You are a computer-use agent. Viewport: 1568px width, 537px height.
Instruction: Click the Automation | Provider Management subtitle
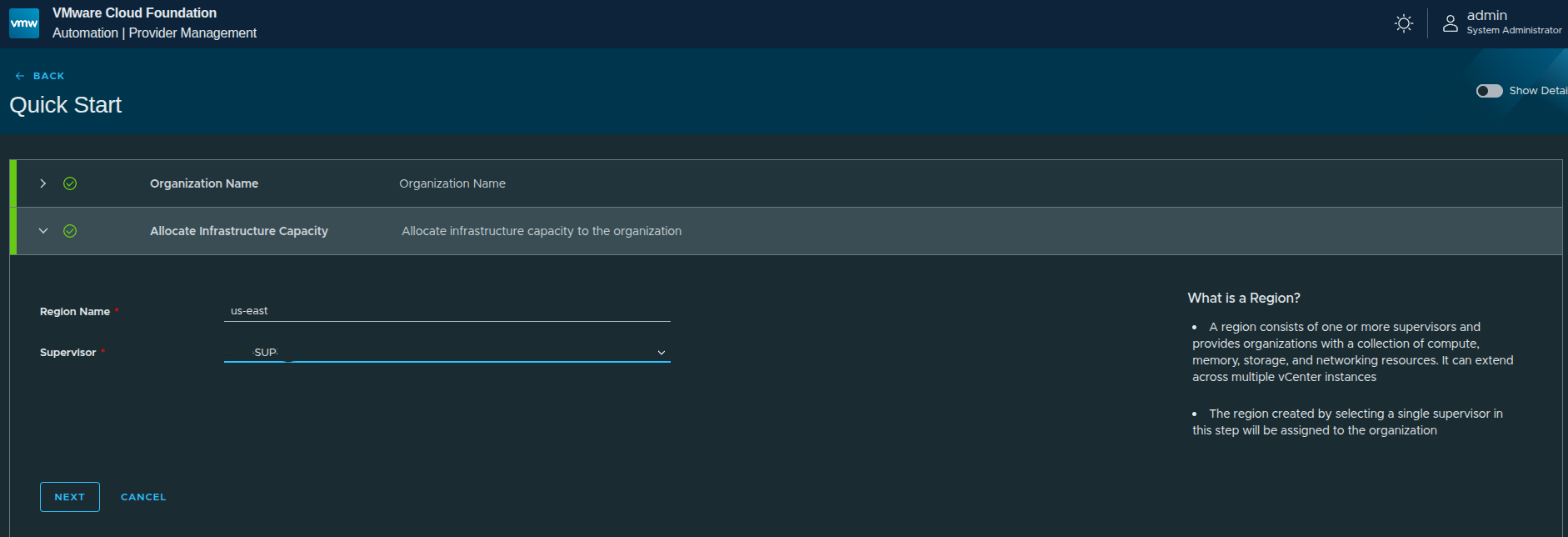point(154,33)
